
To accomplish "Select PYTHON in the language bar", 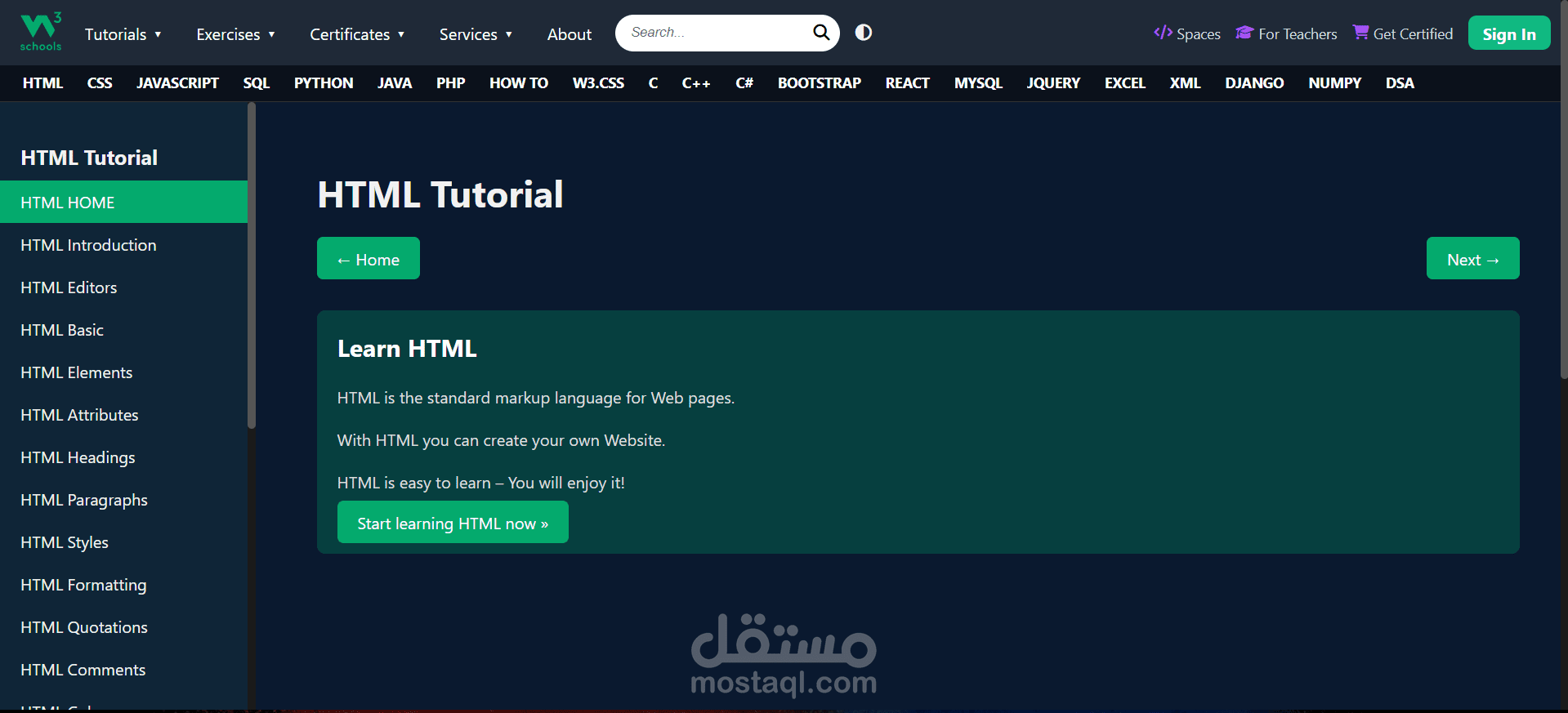I will click(324, 83).
